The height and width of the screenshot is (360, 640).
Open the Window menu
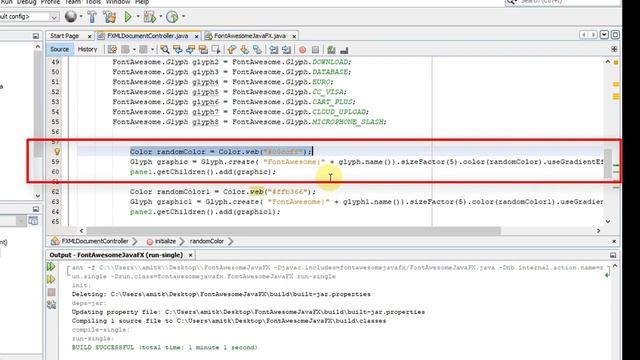118,2
